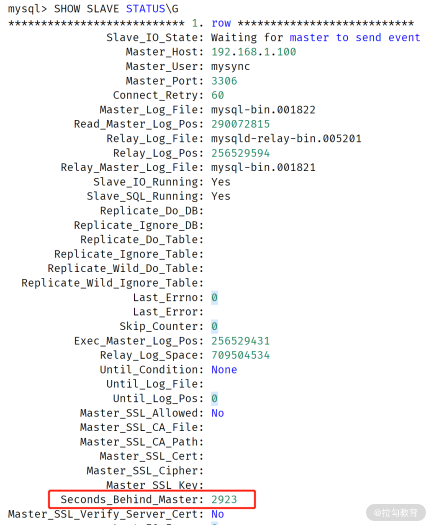Click the Connect_Retry value 60

tap(218, 95)
